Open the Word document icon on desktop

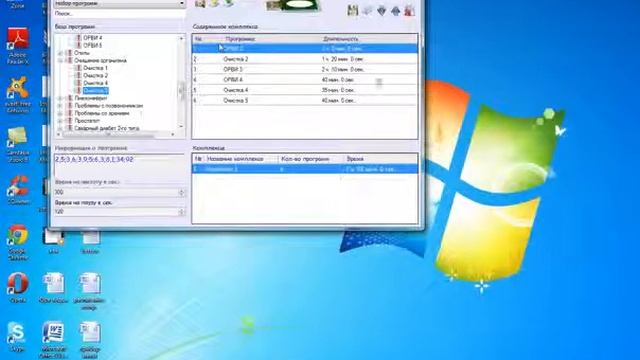pos(53,339)
